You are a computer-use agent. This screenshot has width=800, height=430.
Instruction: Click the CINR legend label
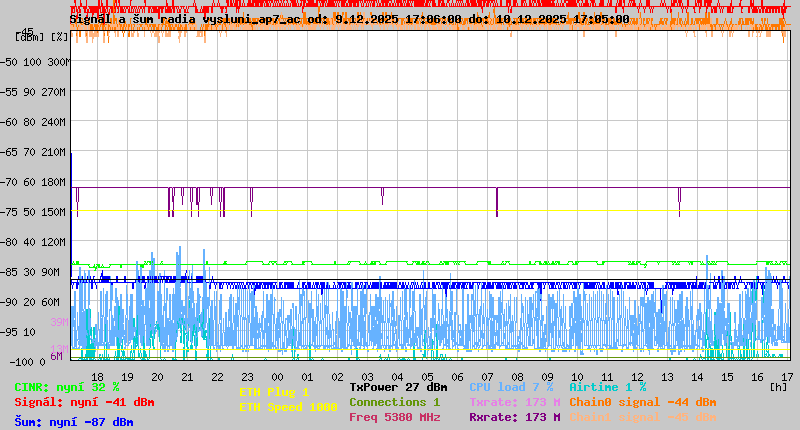point(66,387)
